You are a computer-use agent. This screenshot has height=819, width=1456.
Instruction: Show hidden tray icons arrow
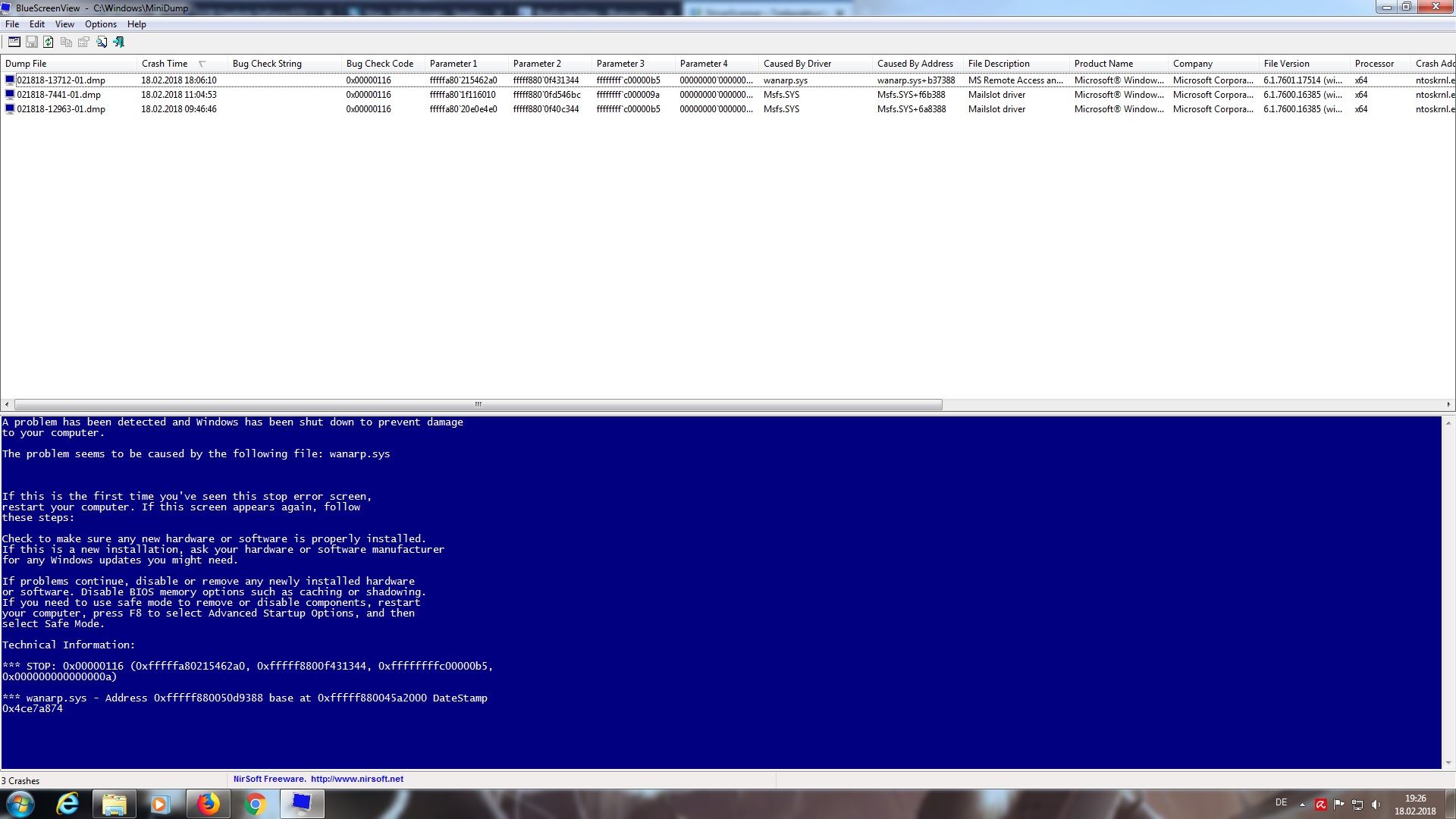[x=1302, y=805]
